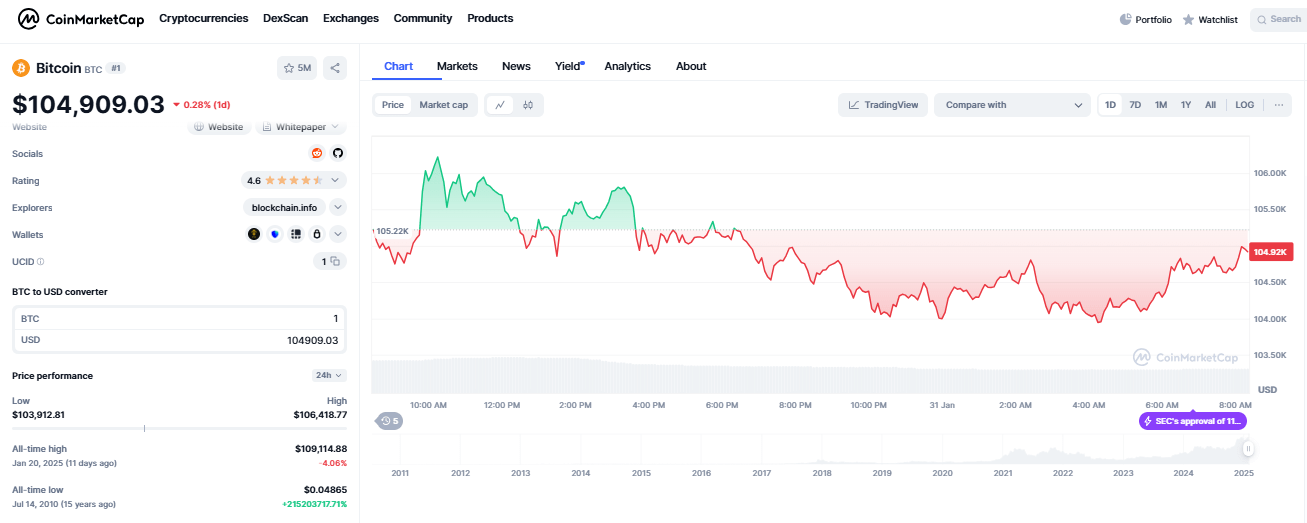Open the Cryptocurrencies menu
This screenshot has height=523, width=1307.
[203, 18]
